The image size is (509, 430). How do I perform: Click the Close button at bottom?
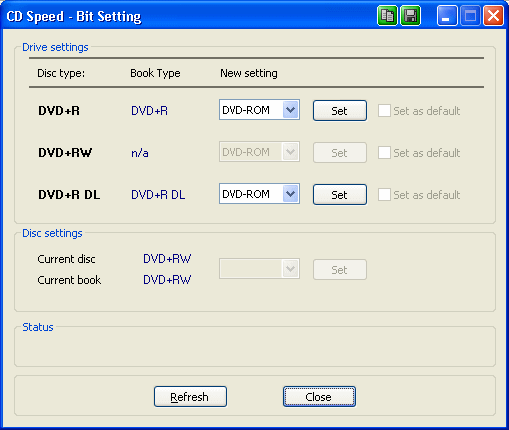(319, 397)
